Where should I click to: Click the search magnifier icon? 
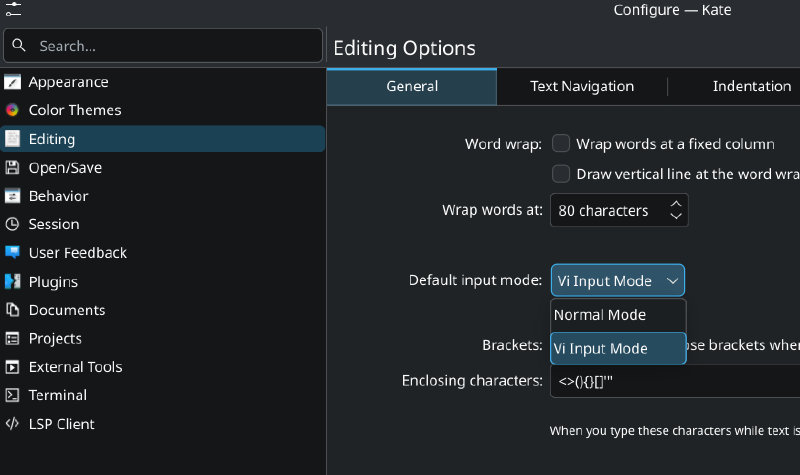click(19, 45)
